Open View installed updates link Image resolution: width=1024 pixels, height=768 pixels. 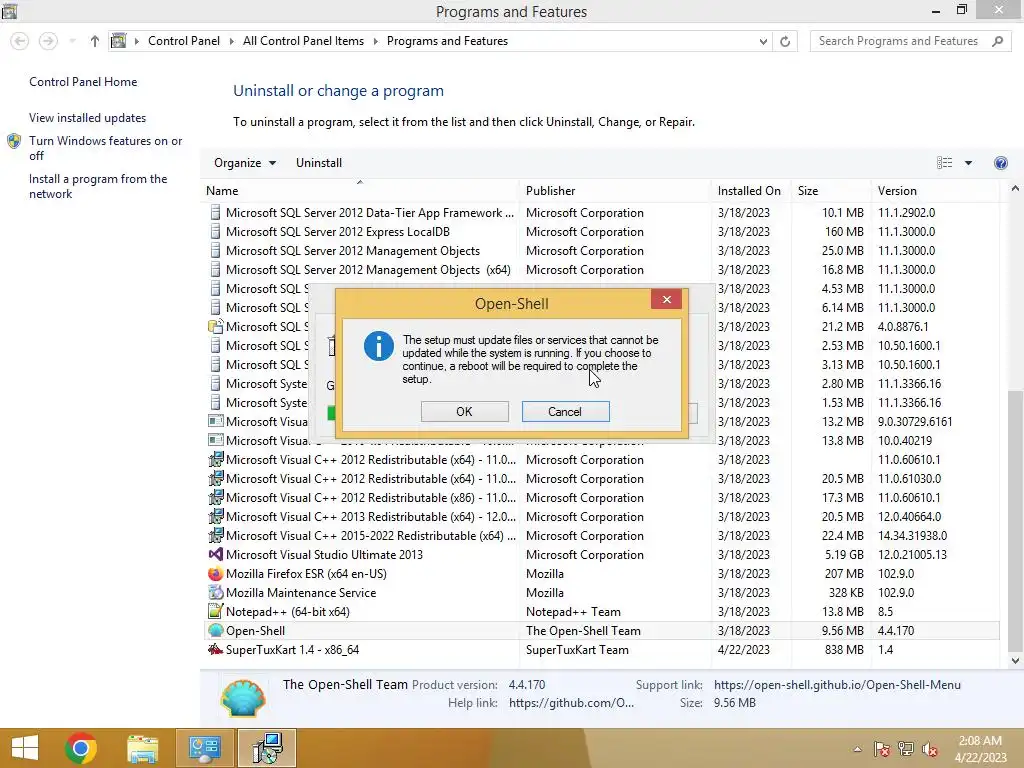[88, 118]
